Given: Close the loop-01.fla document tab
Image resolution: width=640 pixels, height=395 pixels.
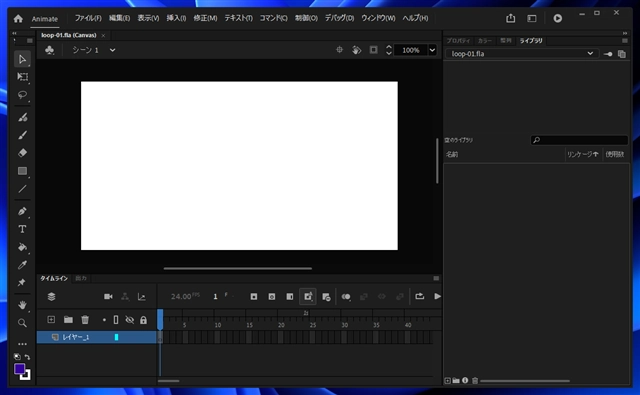Looking at the screenshot, I should (103, 36).
